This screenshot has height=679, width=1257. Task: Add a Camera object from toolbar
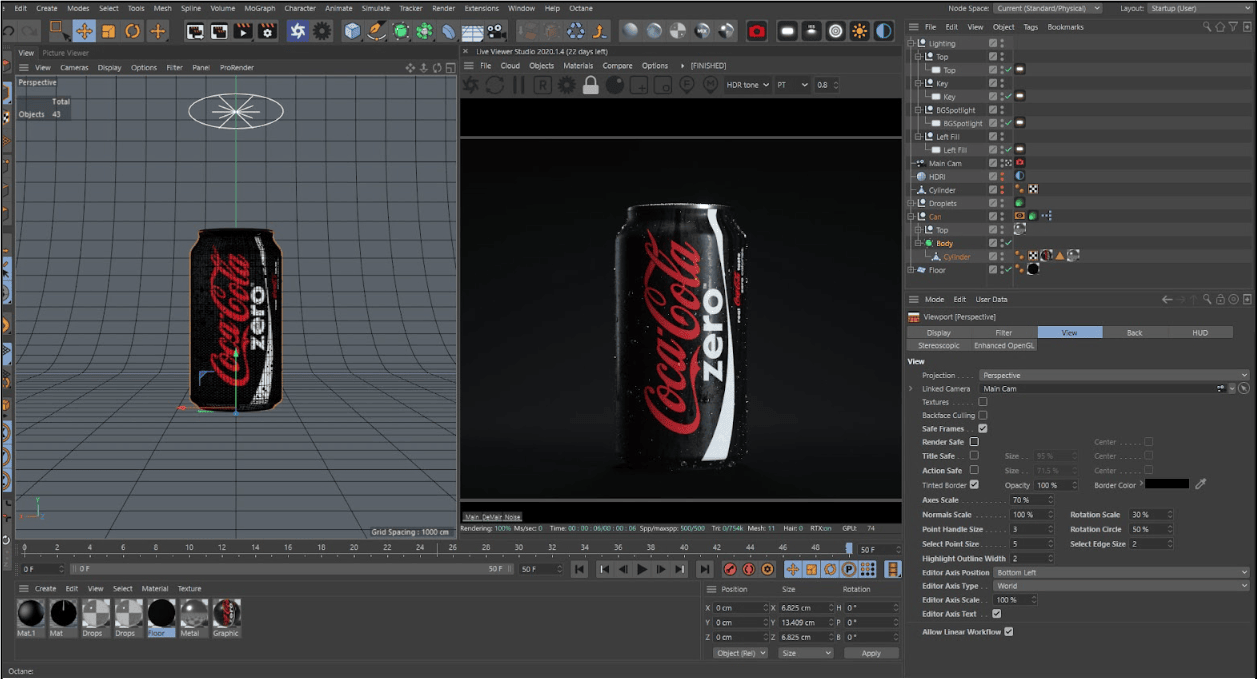497,31
